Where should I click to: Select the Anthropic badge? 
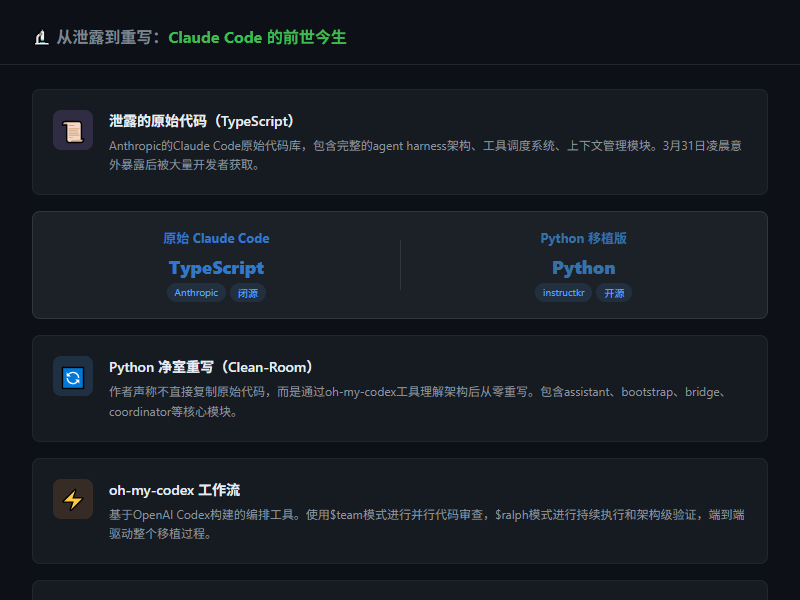[196, 293]
